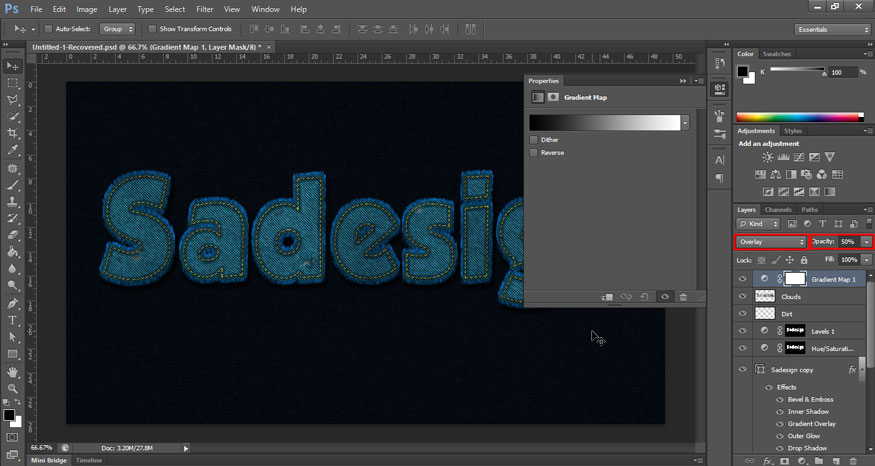Reset adjustment defaults in Properties panel
875x466 pixels.
tap(645, 297)
